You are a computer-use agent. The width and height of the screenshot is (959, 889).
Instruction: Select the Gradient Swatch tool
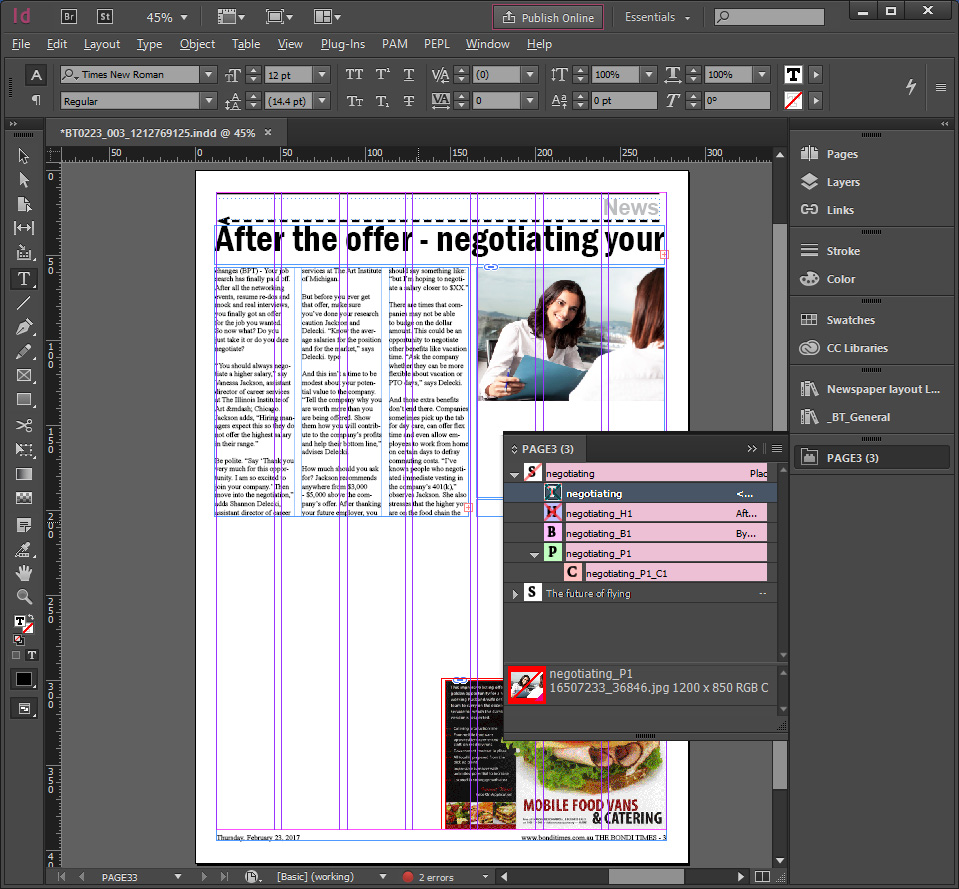click(x=24, y=474)
